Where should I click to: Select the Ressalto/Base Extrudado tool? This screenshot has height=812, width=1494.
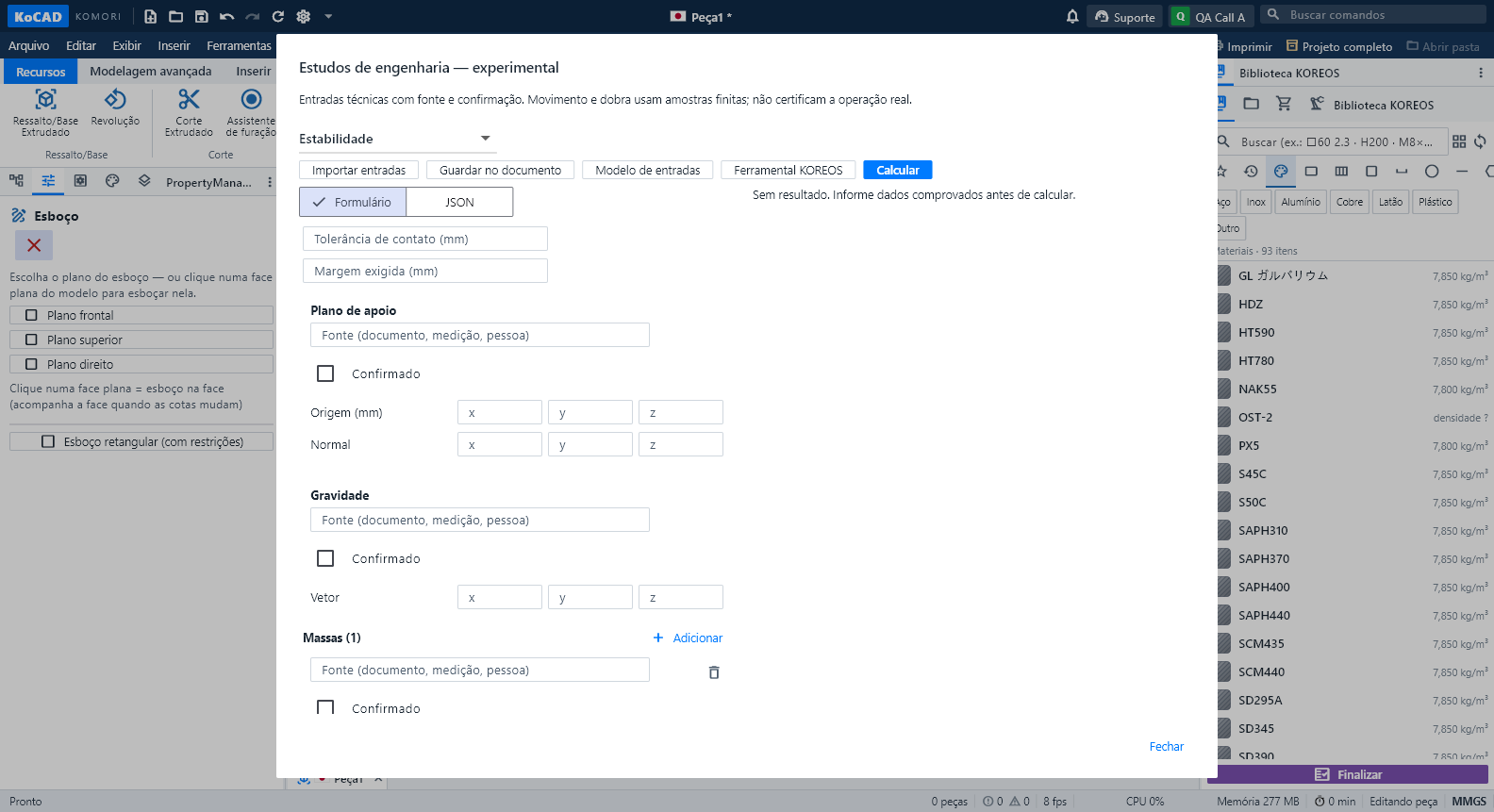[x=45, y=112]
